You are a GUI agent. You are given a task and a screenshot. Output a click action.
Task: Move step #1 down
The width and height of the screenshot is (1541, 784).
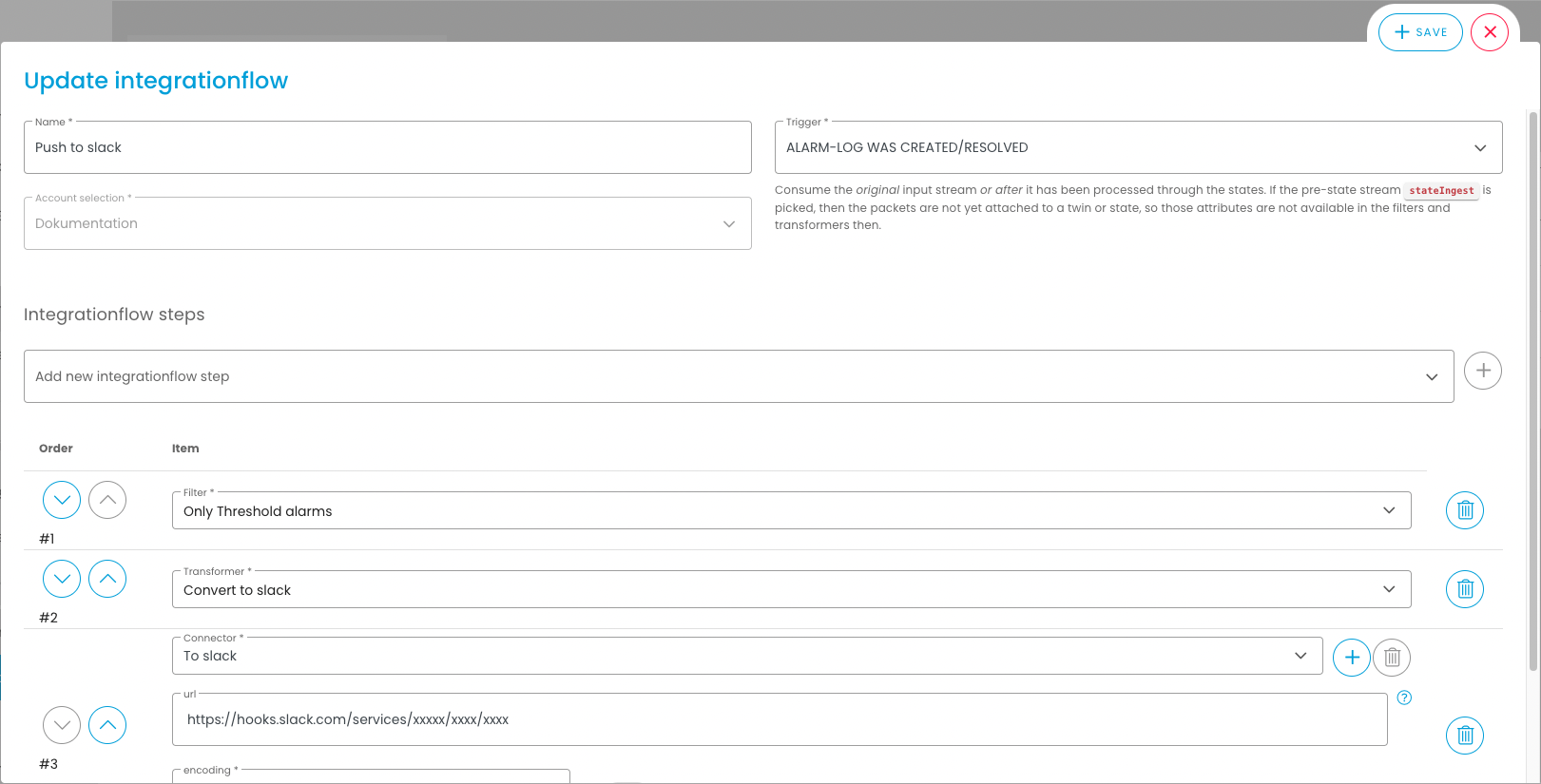coord(62,500)
